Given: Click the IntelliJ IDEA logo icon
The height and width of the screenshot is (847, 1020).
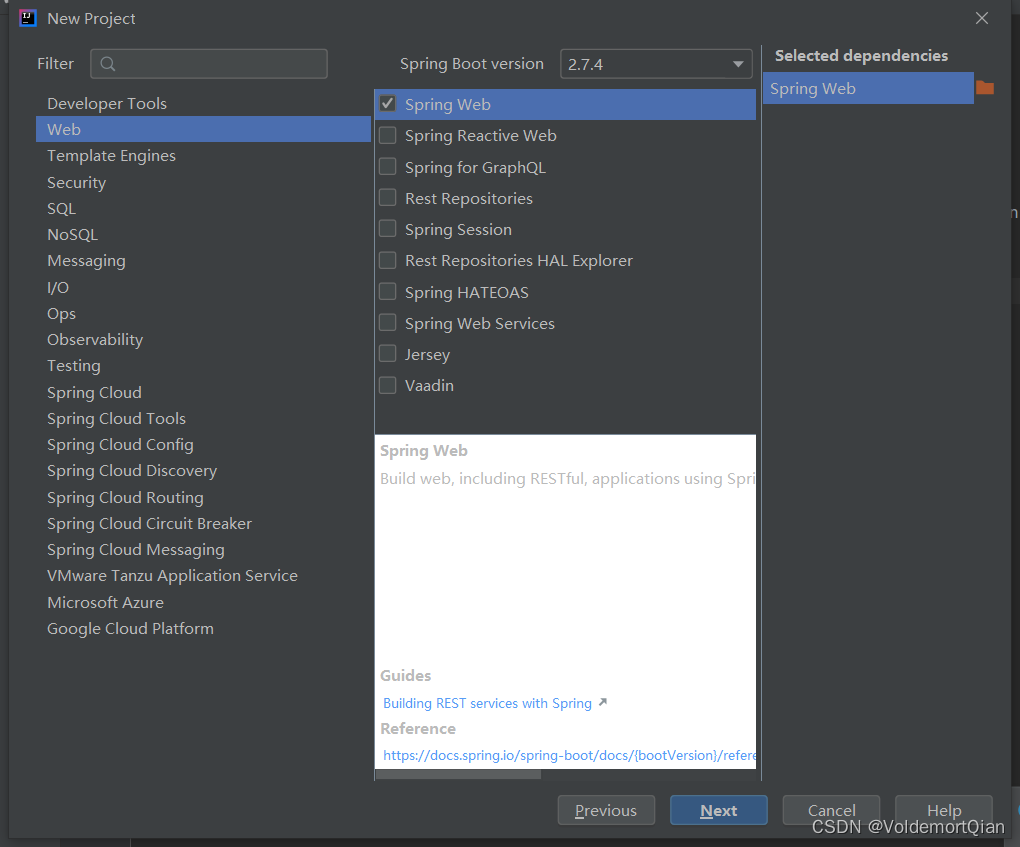Looking at the screenshot, I should (x=28, y=18).
